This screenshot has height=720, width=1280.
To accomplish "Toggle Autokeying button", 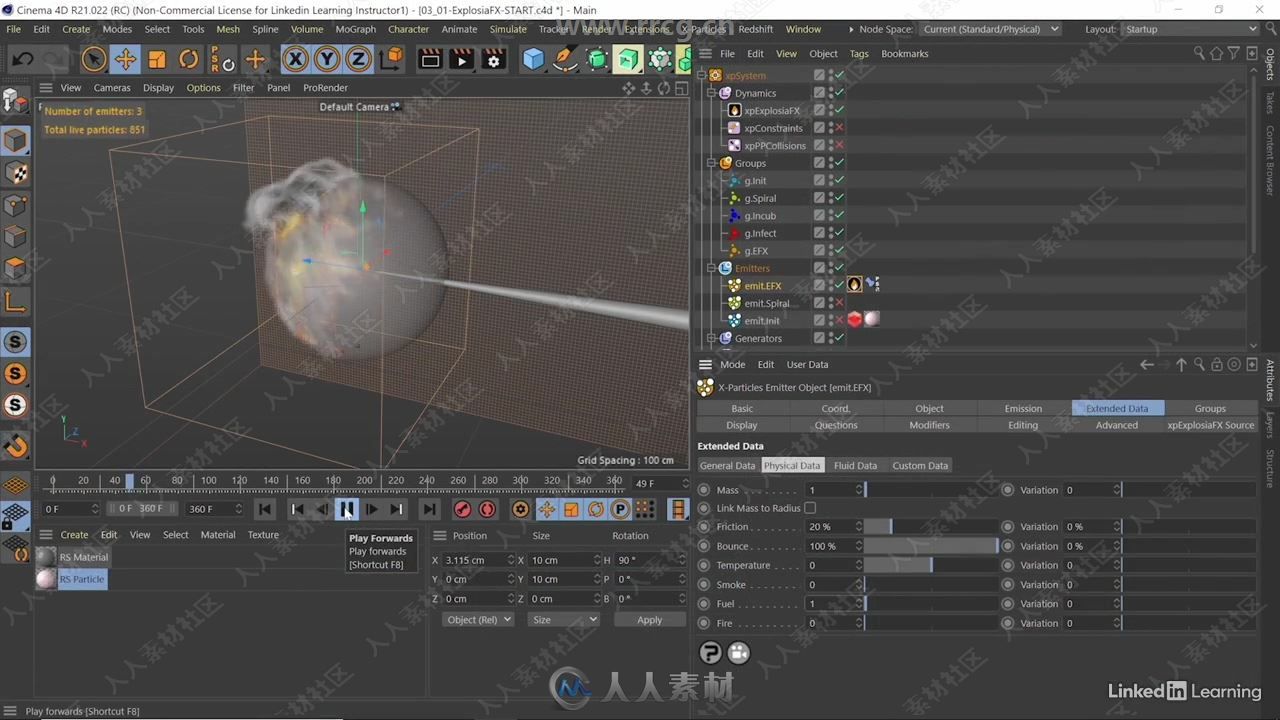I will [487, 509].
